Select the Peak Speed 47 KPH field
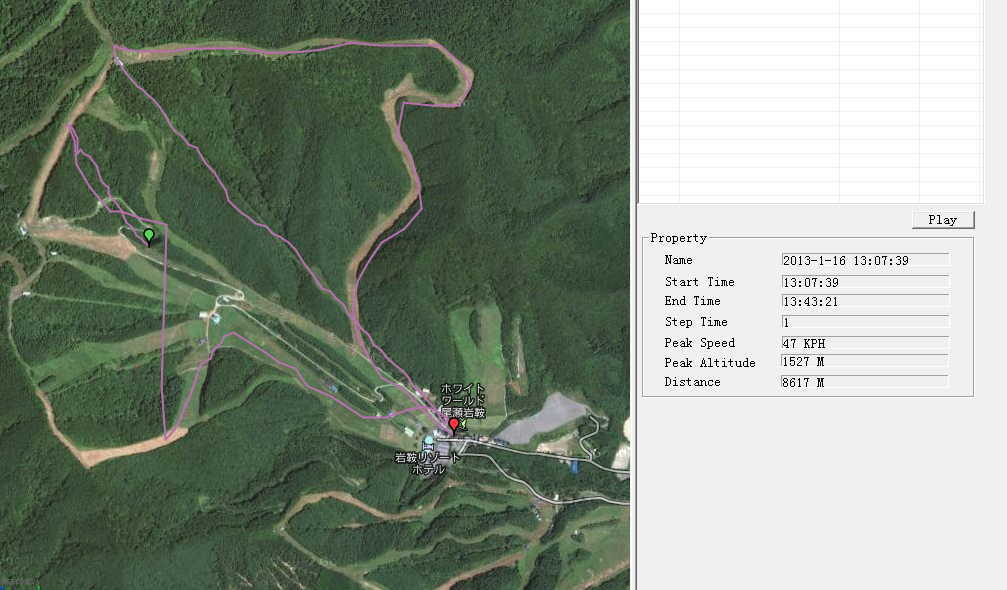Screen dimensions: 1007x590 pyautogui.click(x=864, y=343)
